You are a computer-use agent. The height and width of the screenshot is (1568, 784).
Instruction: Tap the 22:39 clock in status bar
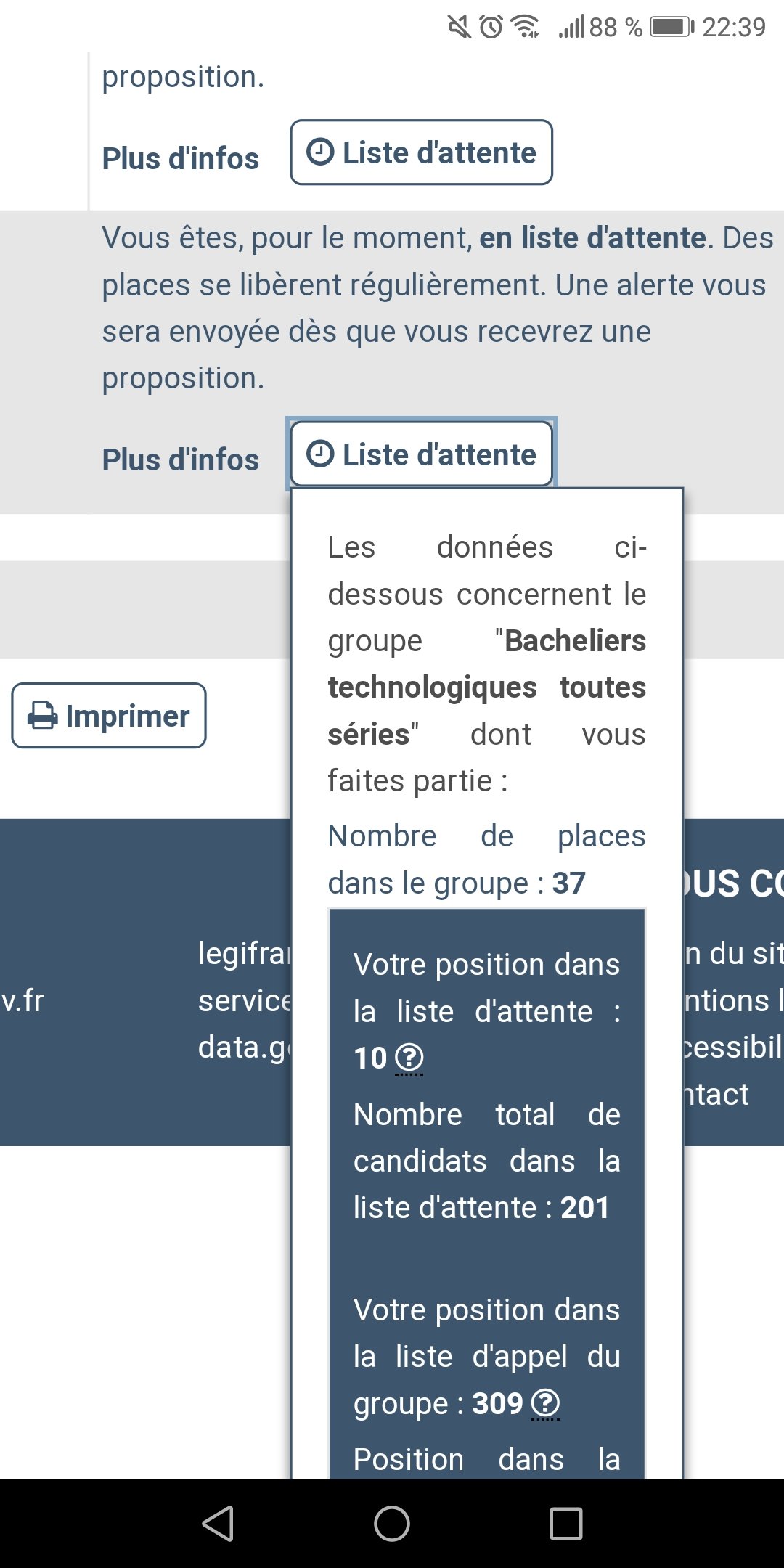[x=733, y=28]
